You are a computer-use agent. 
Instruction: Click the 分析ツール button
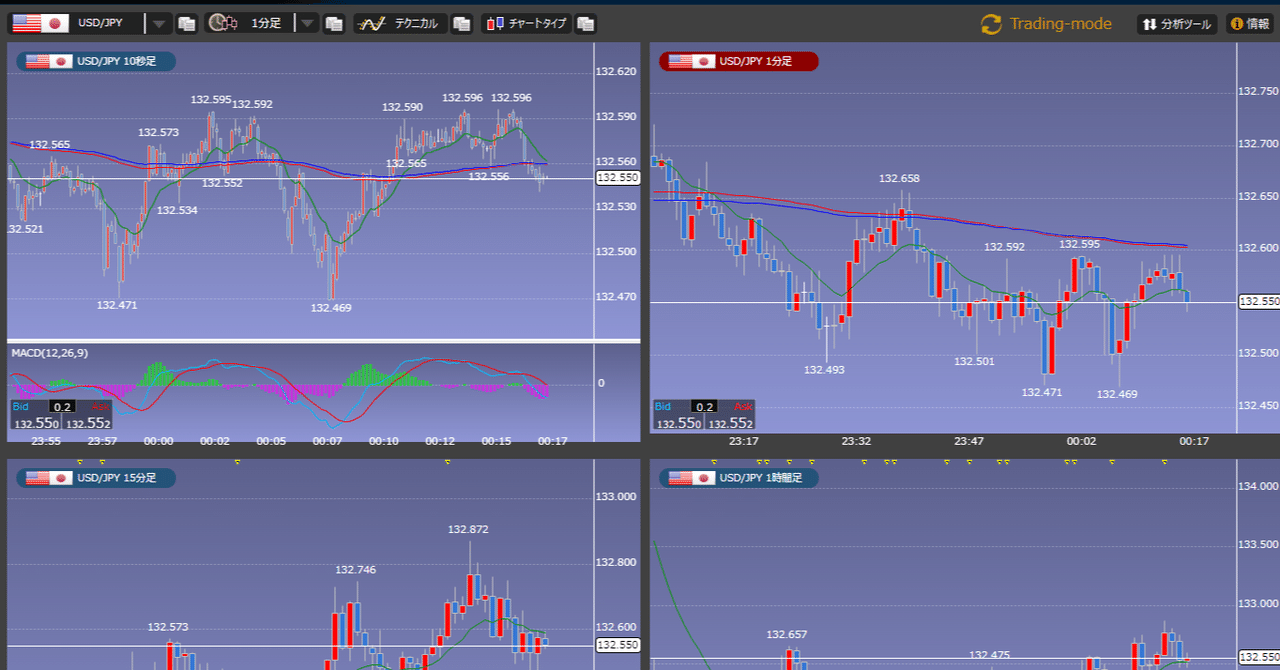click(x=1175, y=23)
